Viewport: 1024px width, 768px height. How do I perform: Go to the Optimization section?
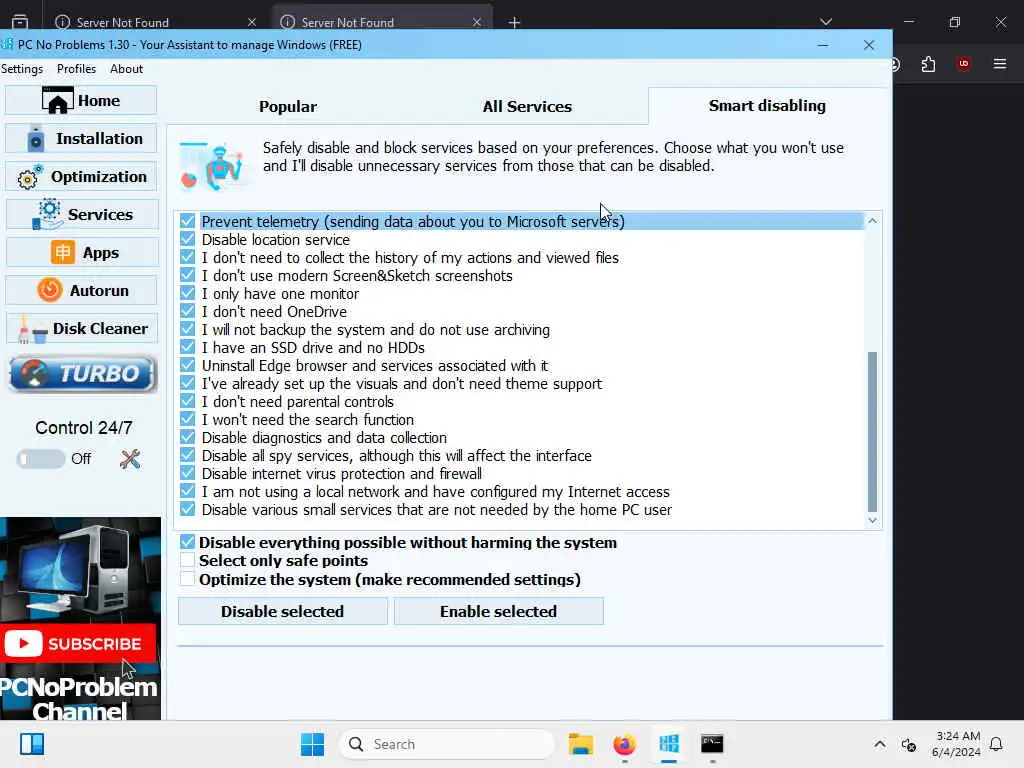tap(81, 176)
